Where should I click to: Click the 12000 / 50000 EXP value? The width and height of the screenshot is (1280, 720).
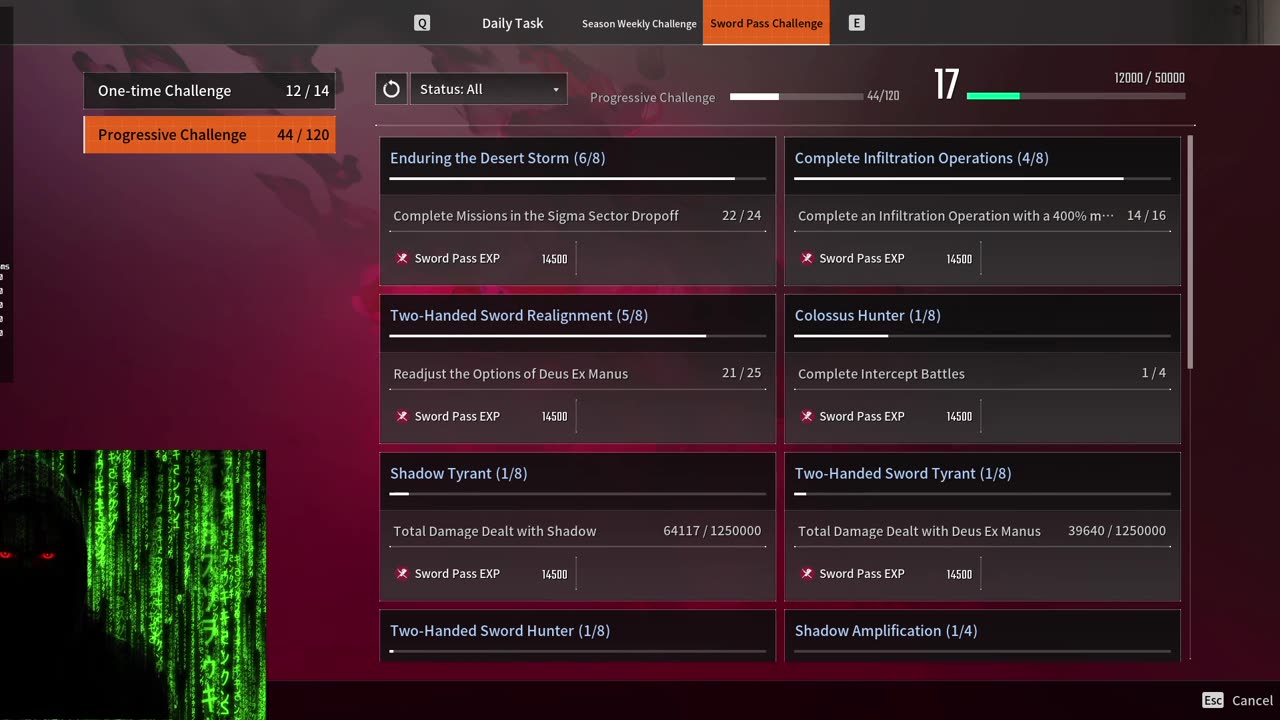coord(1149,78)
